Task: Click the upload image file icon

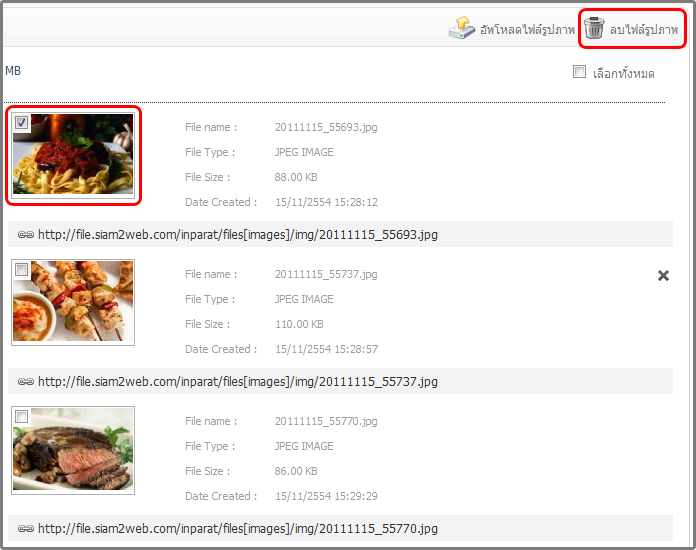Action: pyautogui.click(x=462, y=28)
